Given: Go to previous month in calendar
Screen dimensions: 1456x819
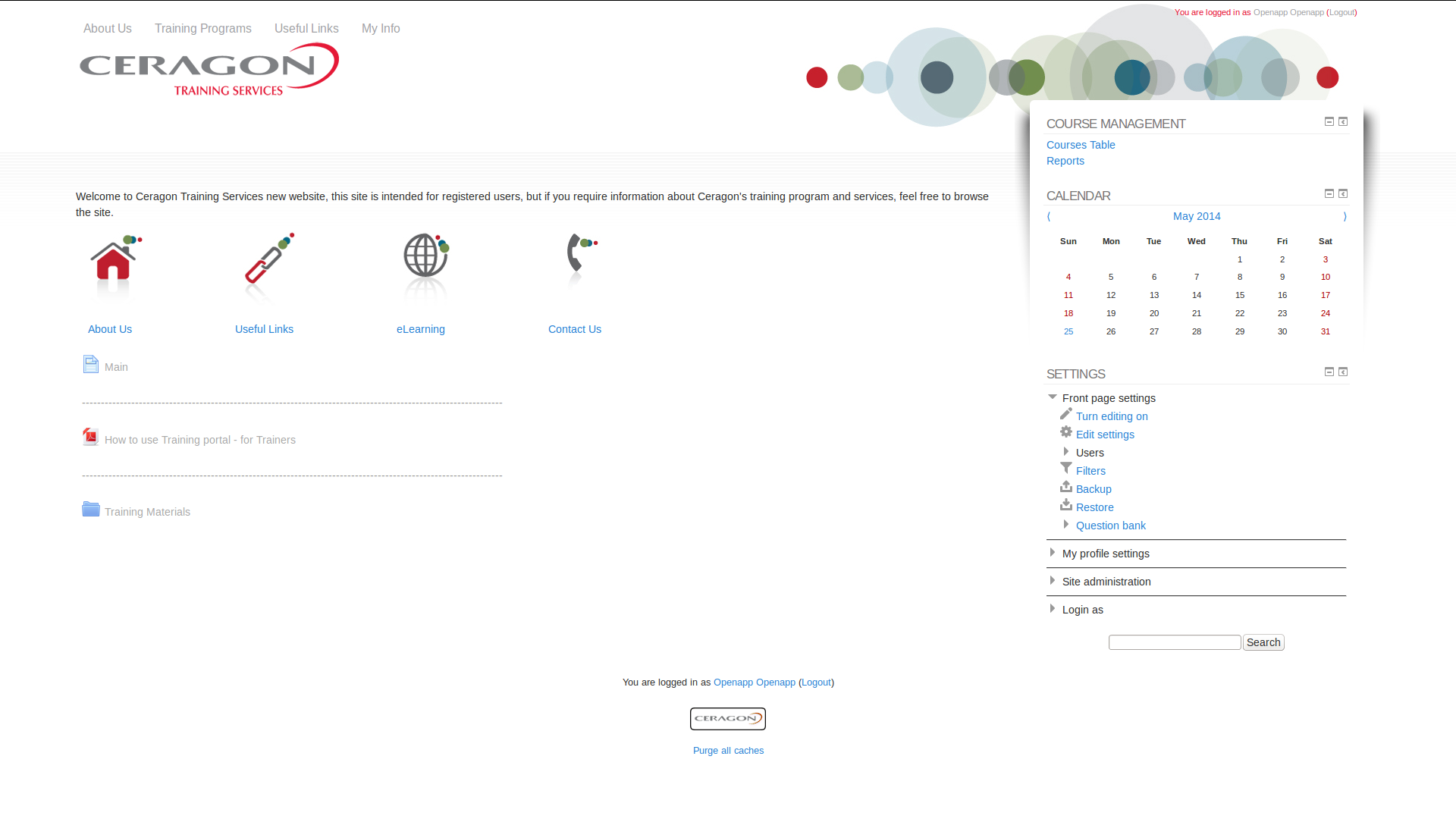Looking at the screenshot, I should click(x=1049, y=216).
